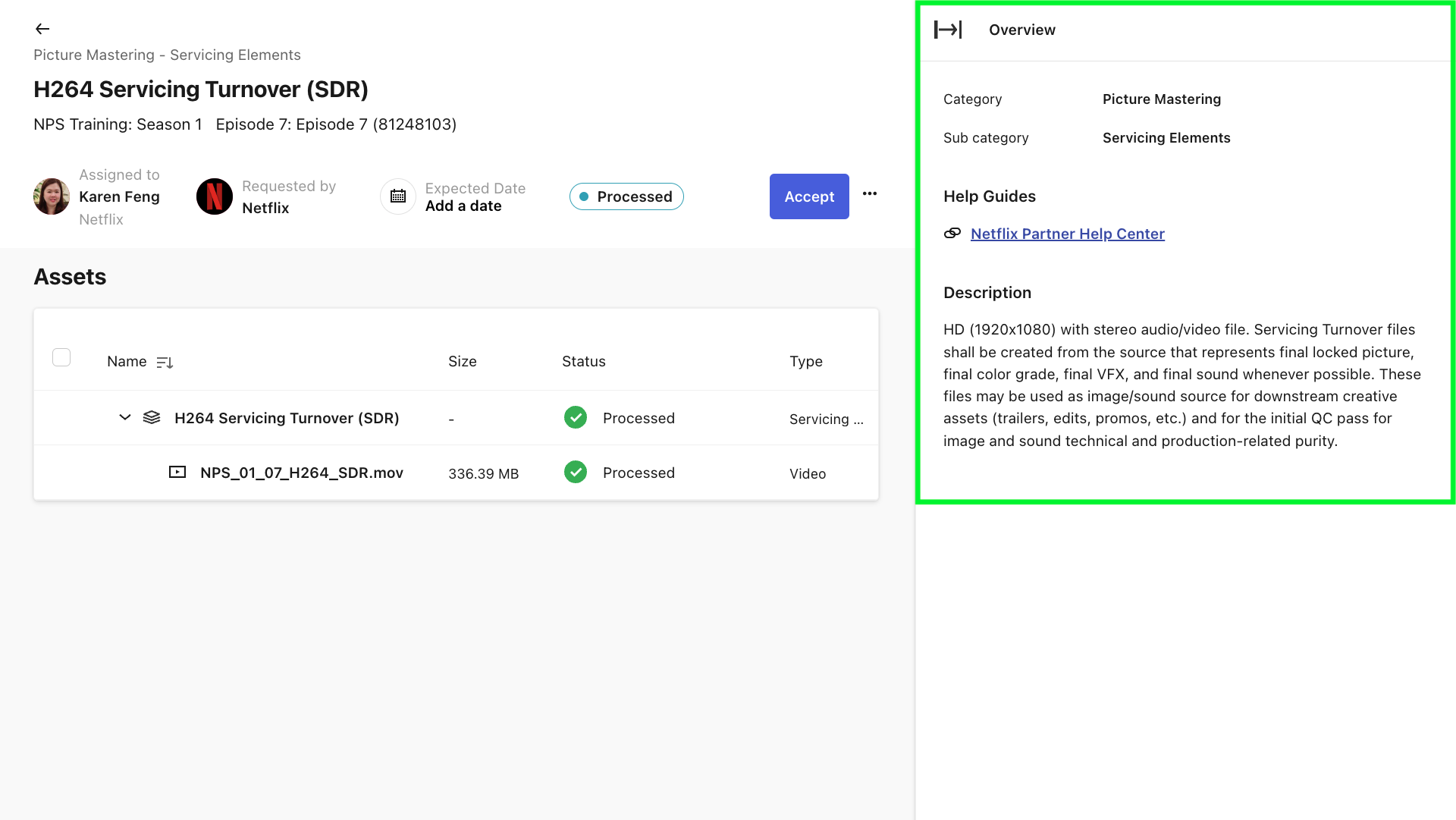
Task: Click the Type column header
Action: pyautogui.click(x=806, y=362)
